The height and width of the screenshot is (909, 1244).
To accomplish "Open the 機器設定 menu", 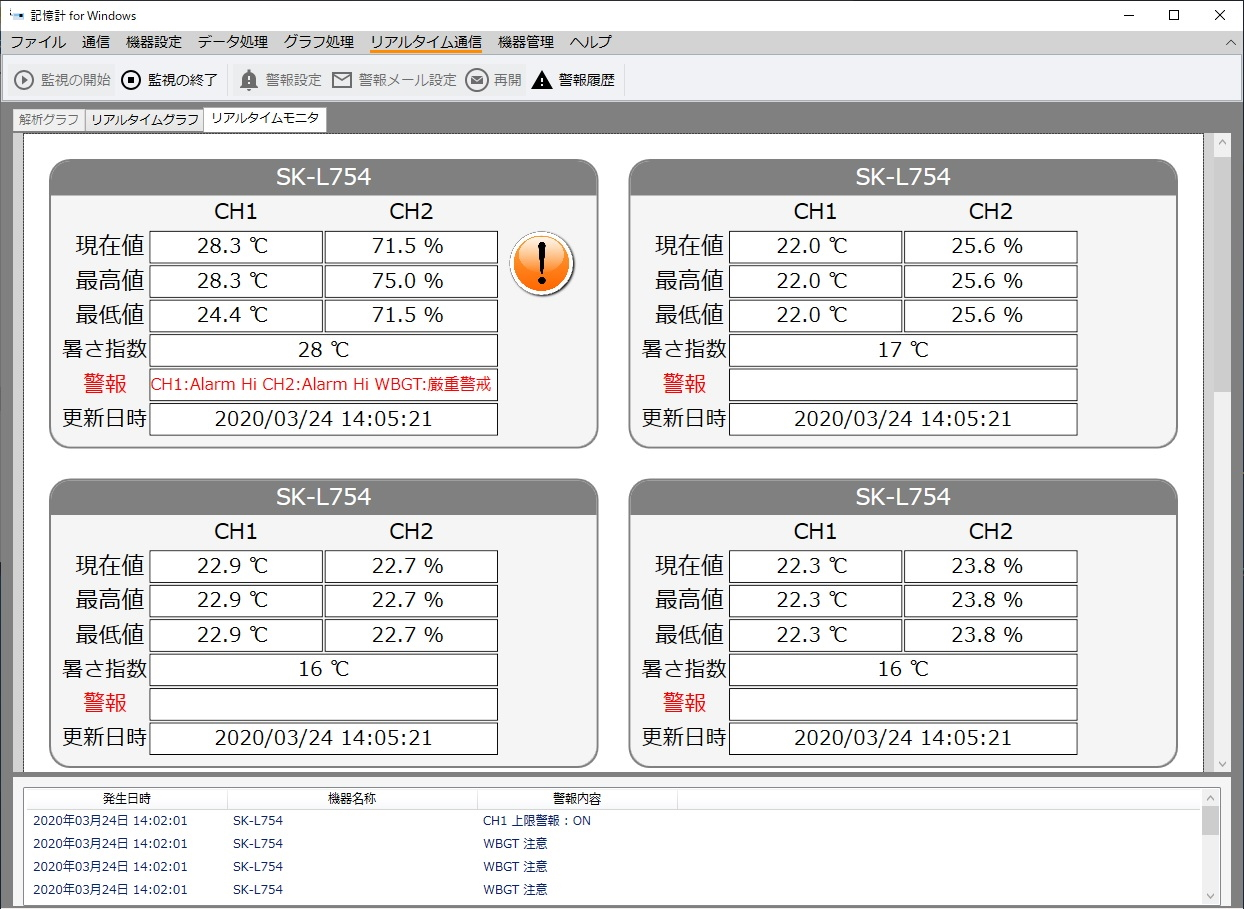I will point(154,42).
